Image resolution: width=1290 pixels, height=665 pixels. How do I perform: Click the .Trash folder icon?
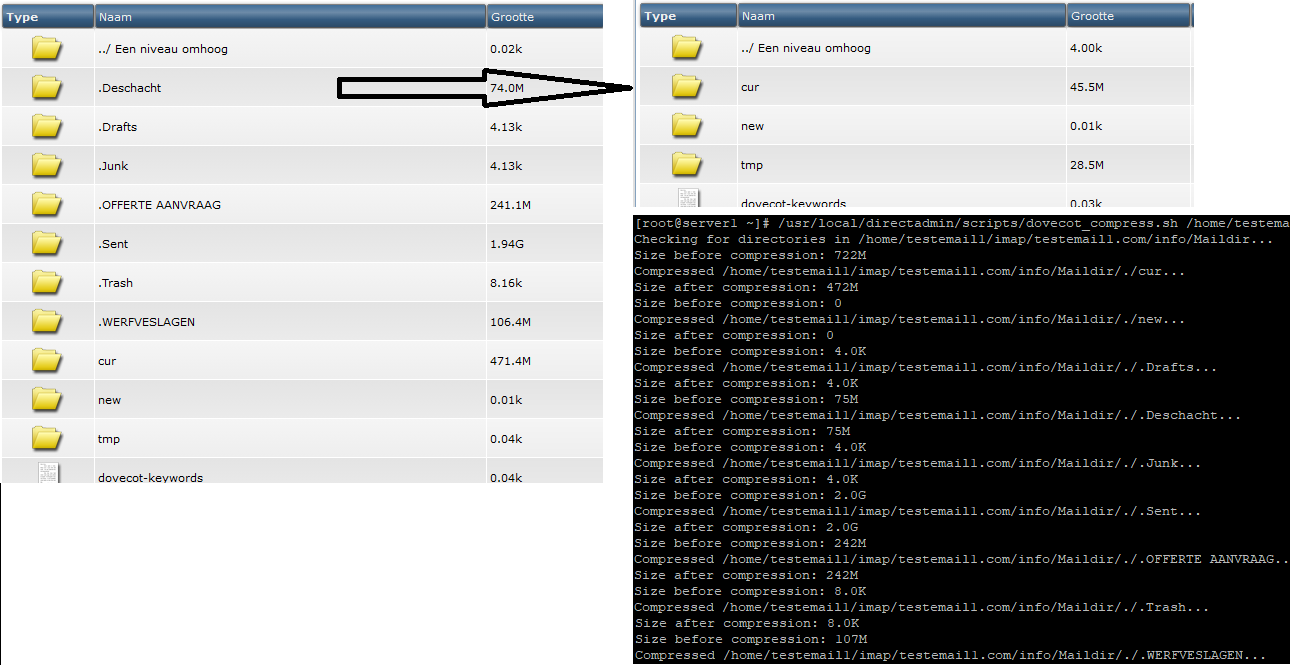pos(46,282)
